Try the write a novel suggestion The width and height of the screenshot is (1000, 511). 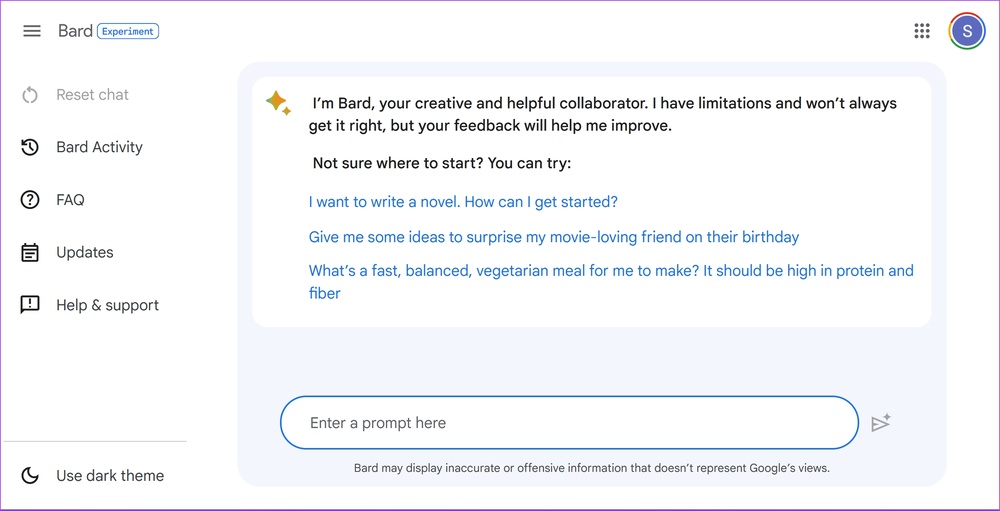pyautogui.click(x=463, y=202)
